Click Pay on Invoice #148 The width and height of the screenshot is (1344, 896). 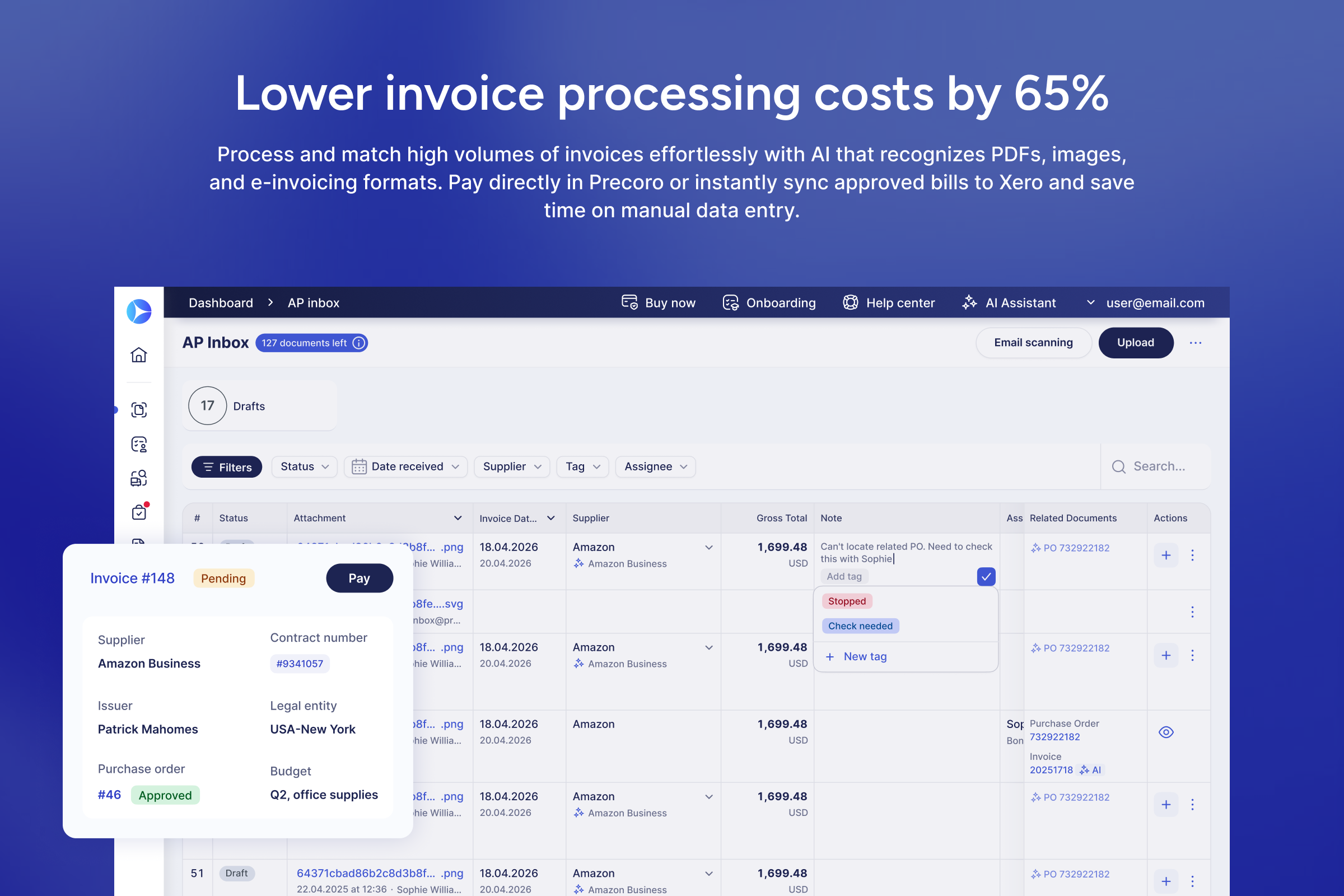[359, 578]
